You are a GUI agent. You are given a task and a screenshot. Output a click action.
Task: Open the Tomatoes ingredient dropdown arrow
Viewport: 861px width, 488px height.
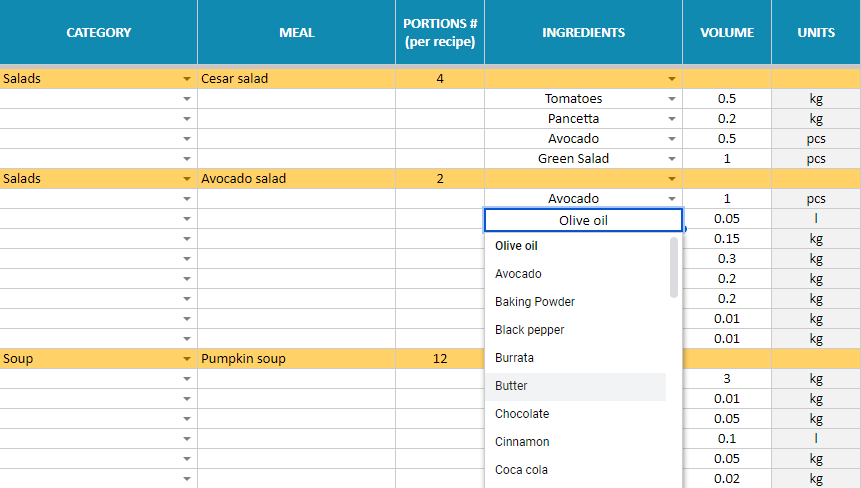(x=672, y=99)
